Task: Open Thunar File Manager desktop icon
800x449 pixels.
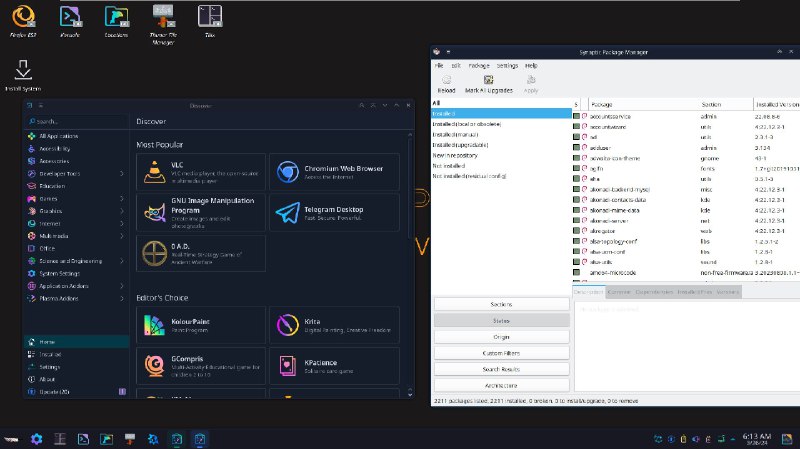Action: tap(163, 24)
